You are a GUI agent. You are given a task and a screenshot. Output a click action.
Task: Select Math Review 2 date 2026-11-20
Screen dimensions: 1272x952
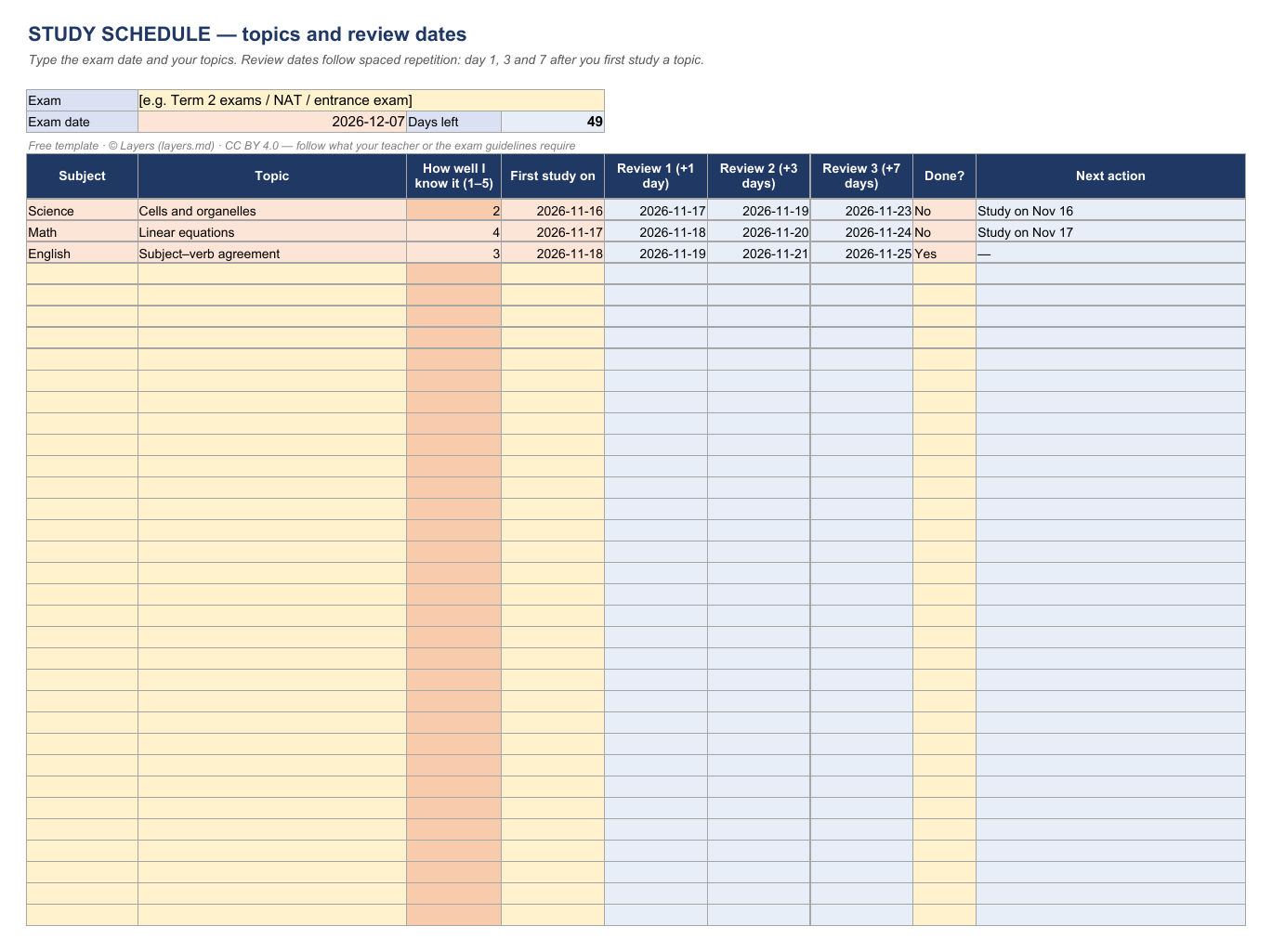[x=759, y=232]
